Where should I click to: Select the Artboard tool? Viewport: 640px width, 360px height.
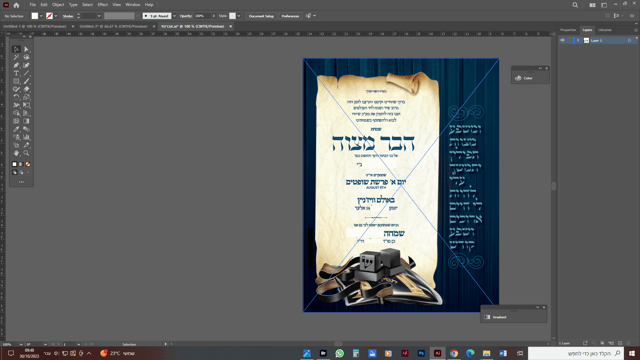16,145
